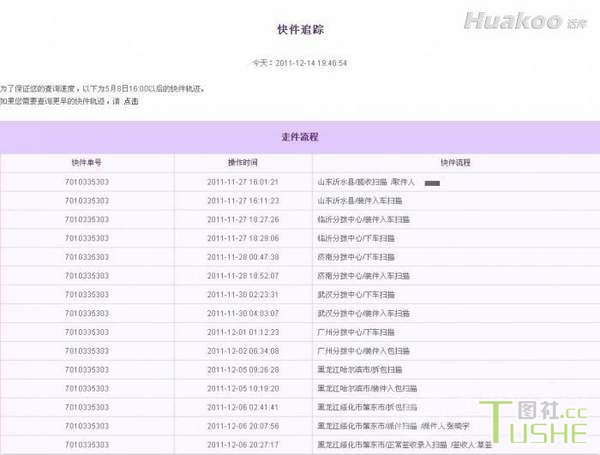Click the 走件流程 table header bar

(x=299, y=137)
